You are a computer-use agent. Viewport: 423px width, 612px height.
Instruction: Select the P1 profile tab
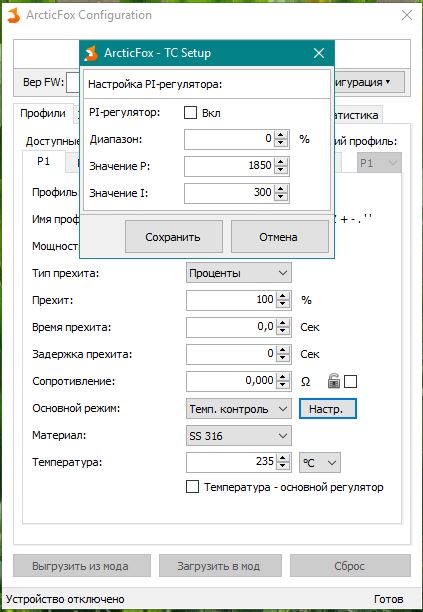tap(43, 161)
